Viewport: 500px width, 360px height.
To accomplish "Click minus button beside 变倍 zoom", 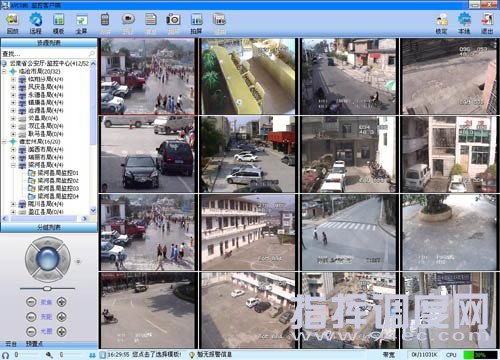I will pos(31,317).
